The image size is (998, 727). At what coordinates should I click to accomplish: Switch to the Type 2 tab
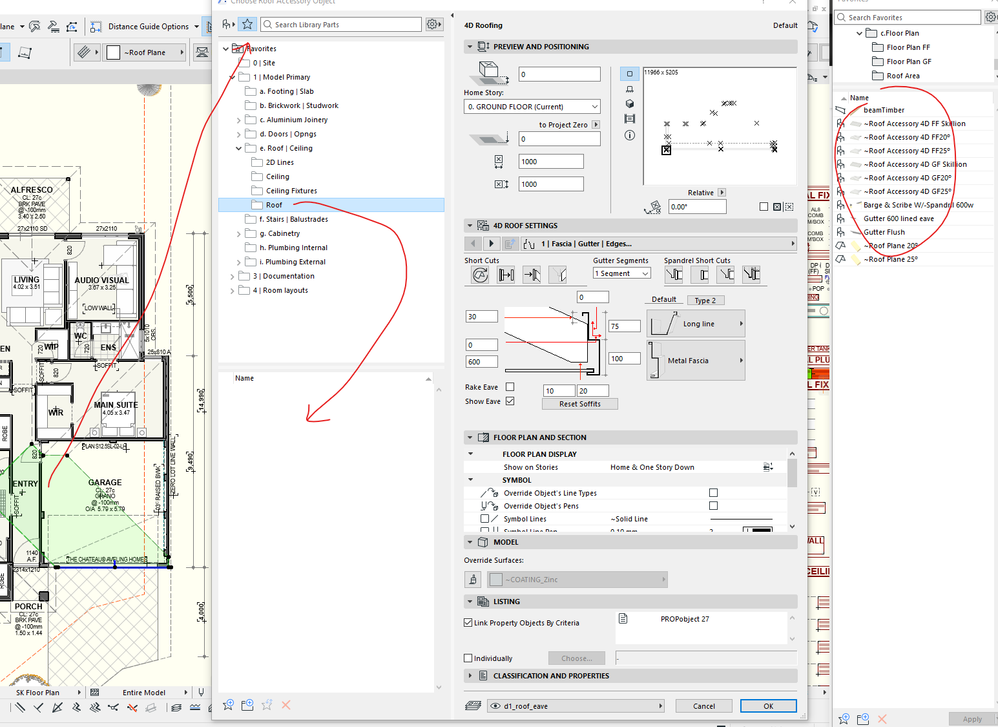pos(705,300)
